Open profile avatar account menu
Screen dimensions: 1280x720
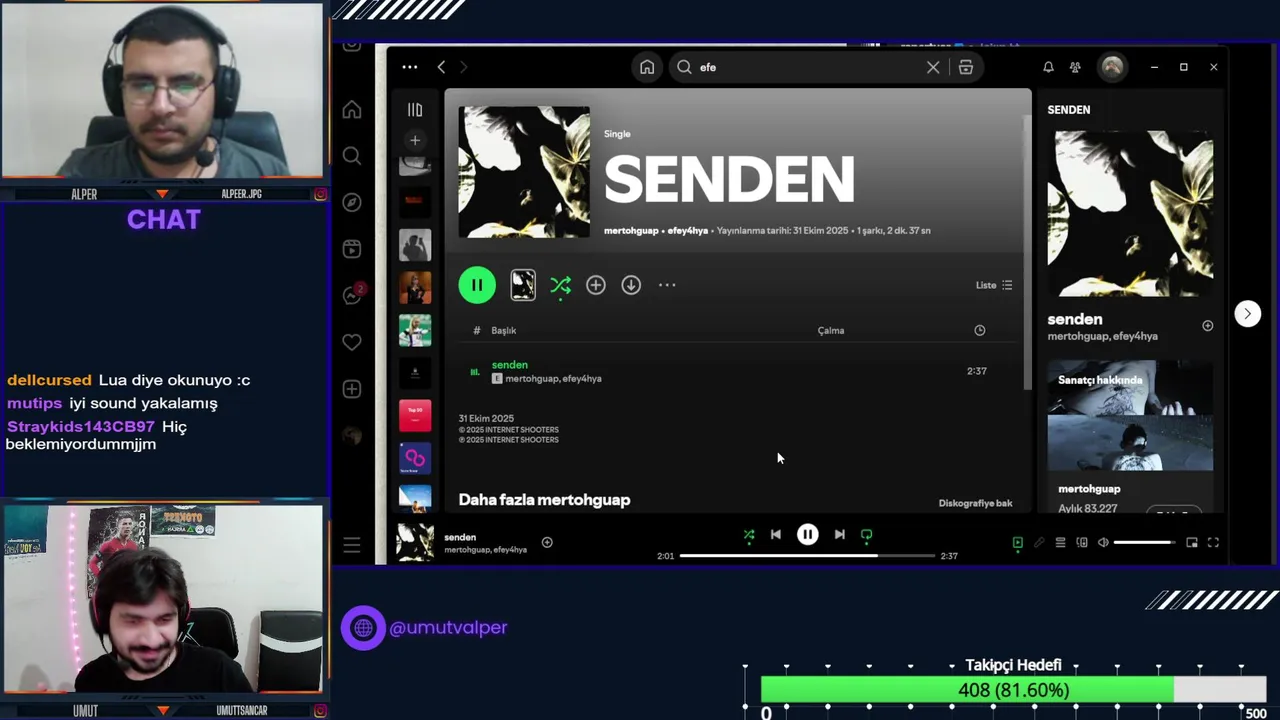(x=1112, y=67)
